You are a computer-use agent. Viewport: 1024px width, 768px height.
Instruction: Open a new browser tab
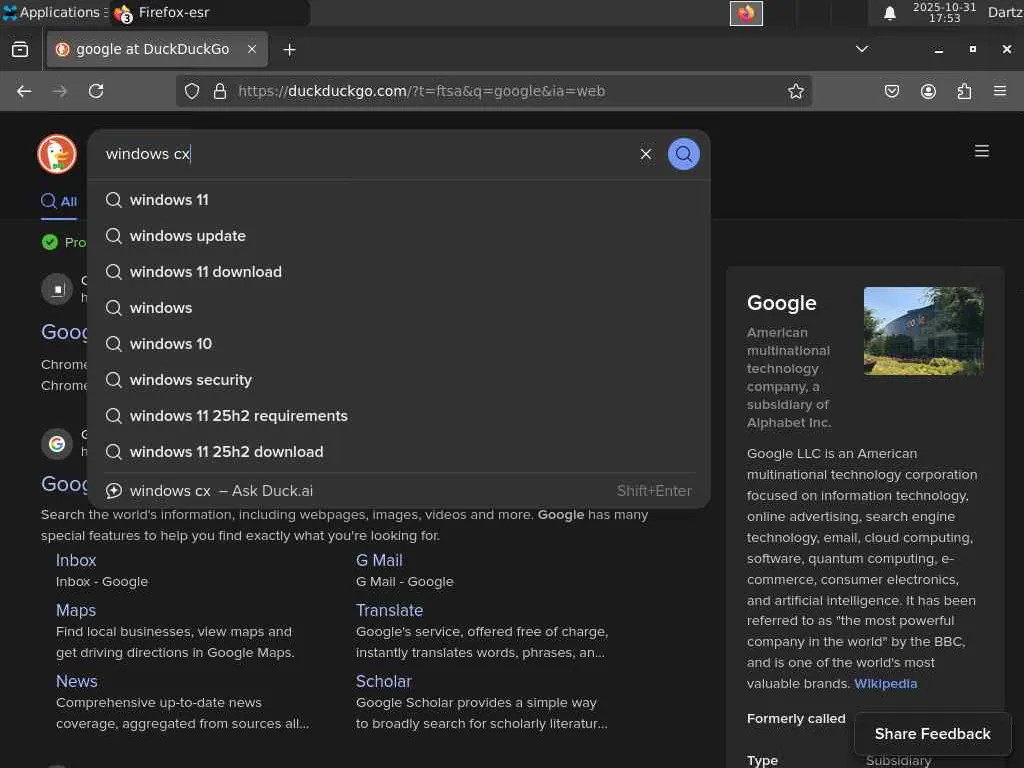click(289, 50)
